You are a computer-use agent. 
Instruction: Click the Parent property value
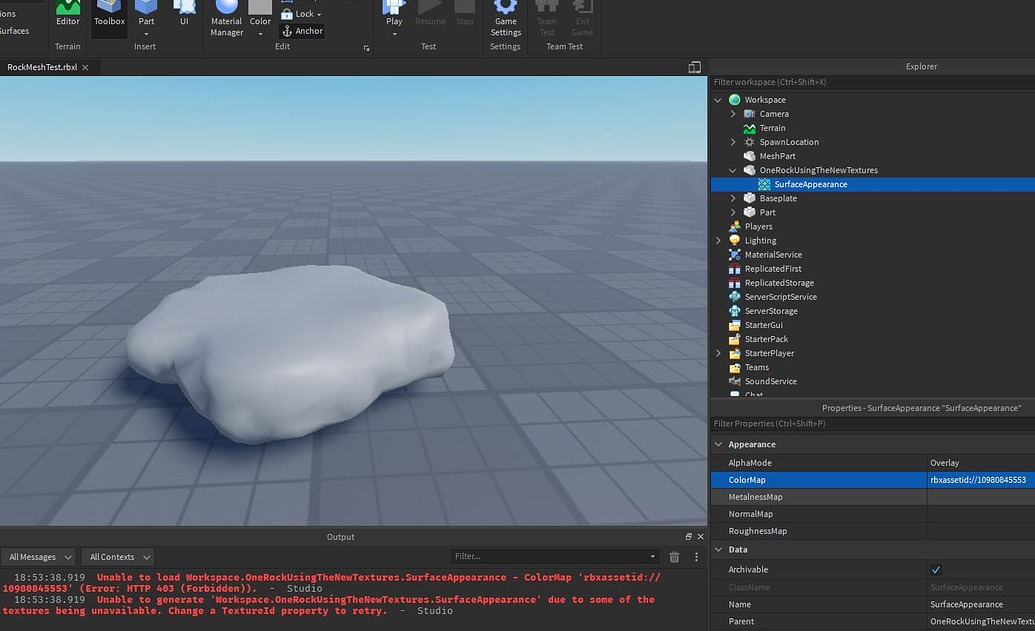[x=981, y=622]
